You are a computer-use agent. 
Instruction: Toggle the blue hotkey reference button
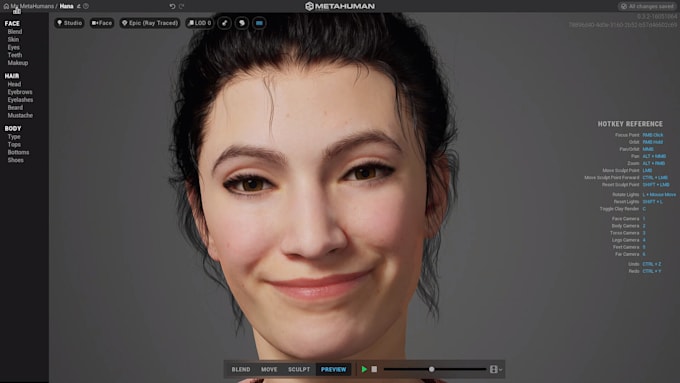pyautogui.click(x=259, y=23)
